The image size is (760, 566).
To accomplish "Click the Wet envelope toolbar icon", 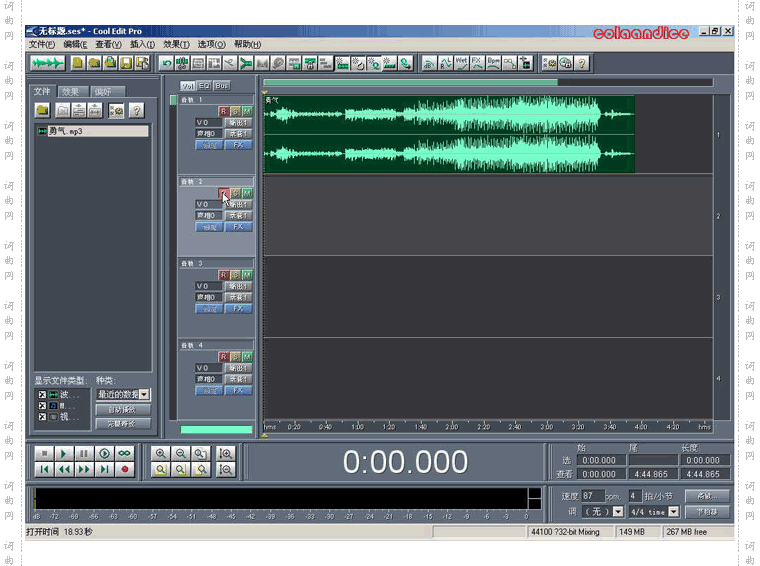I will pyautogui.click(x=461, y=63).
